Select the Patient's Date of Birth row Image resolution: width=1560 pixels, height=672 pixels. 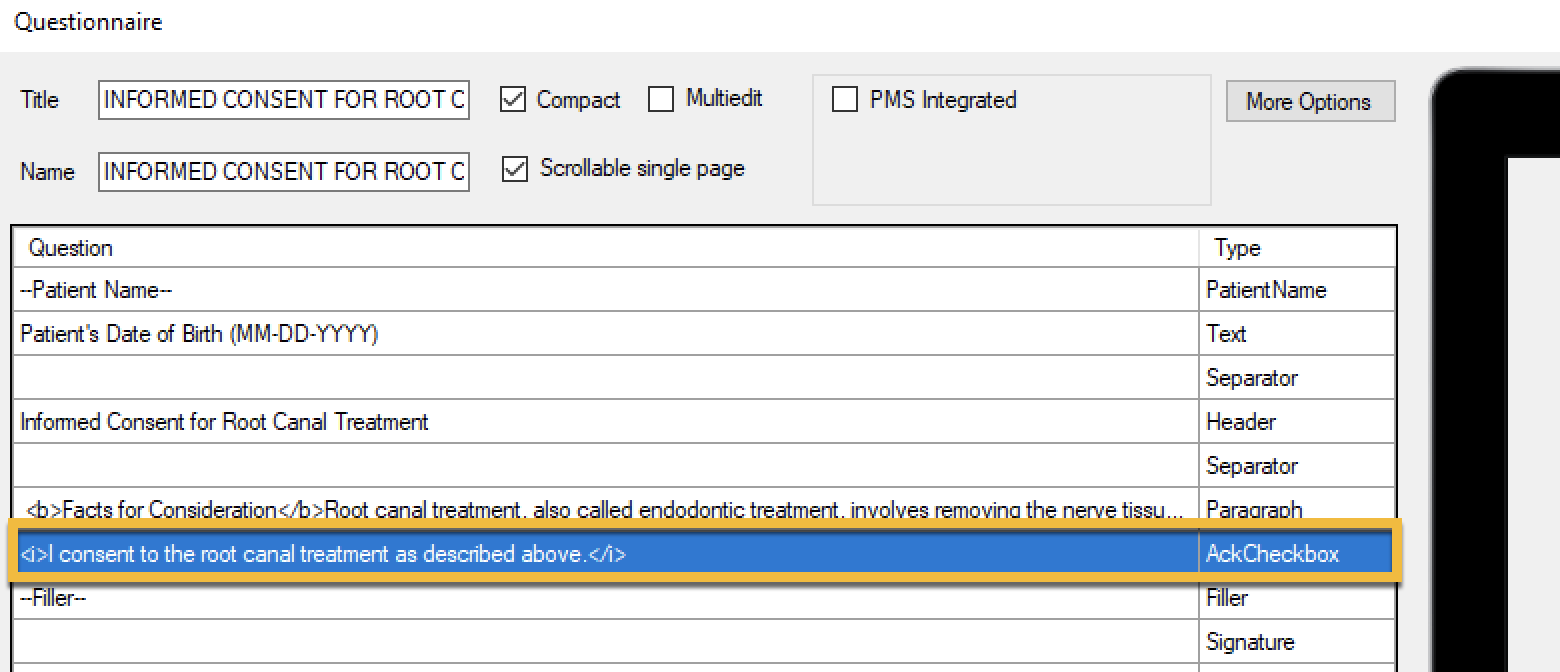705,334
